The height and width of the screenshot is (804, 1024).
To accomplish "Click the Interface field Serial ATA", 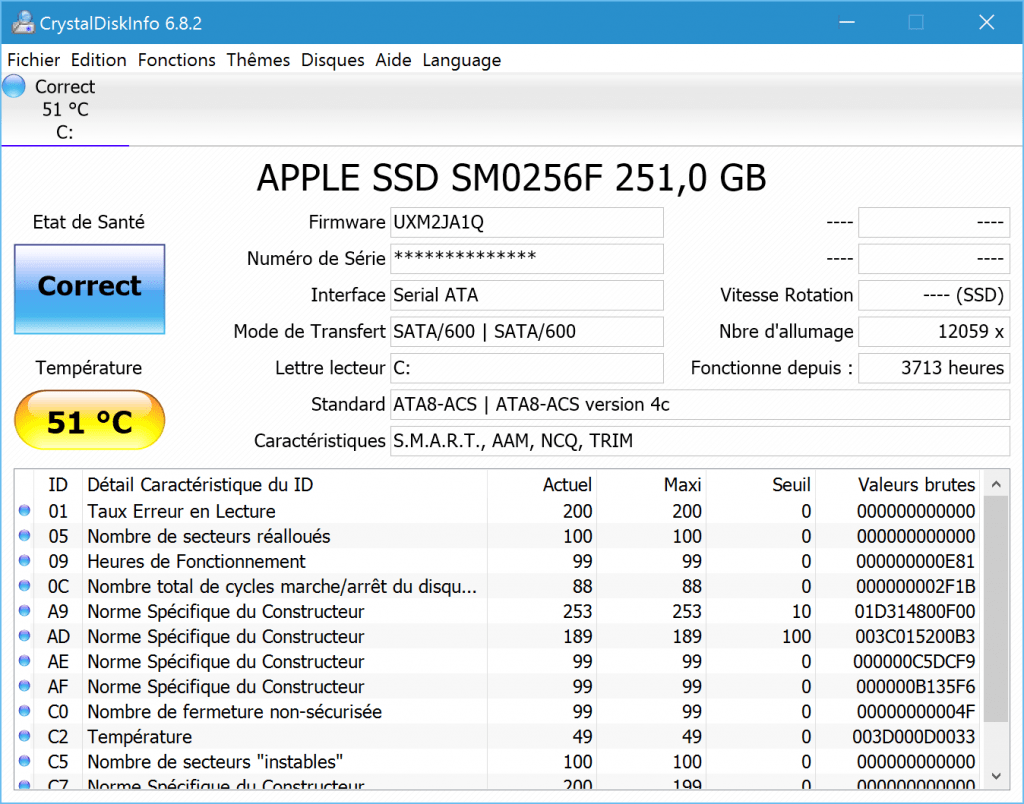I will point(526,295).
